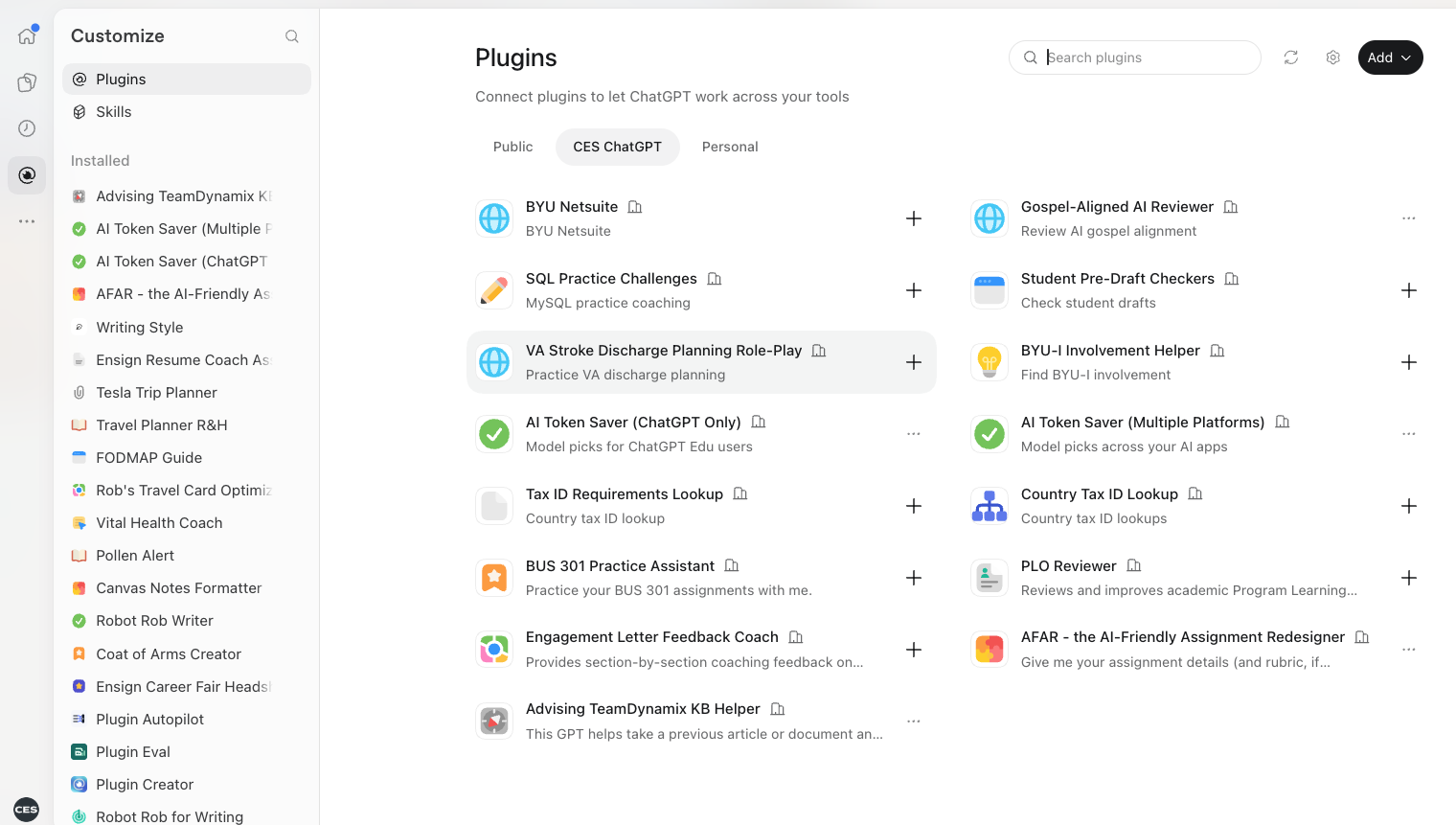The height and width of the screenshot is (825, 1456).
Task: Open FODMAP Guide in sidebar
Action: tap(187, 458)
